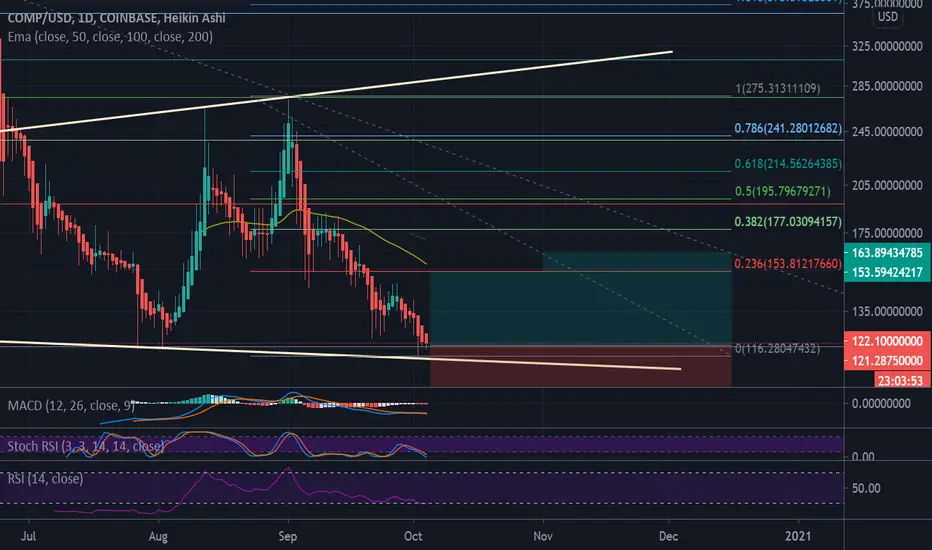Click the 122.10 red price tag
The width and height of the screenshot is (932, 550).
887,341
